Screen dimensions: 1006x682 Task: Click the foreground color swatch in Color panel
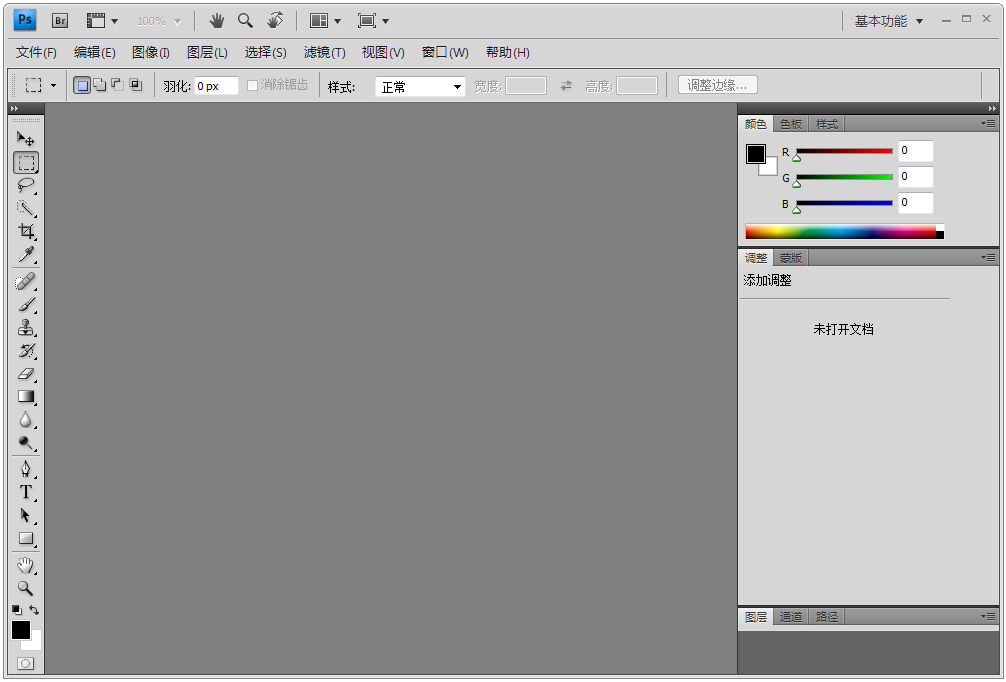756,154
